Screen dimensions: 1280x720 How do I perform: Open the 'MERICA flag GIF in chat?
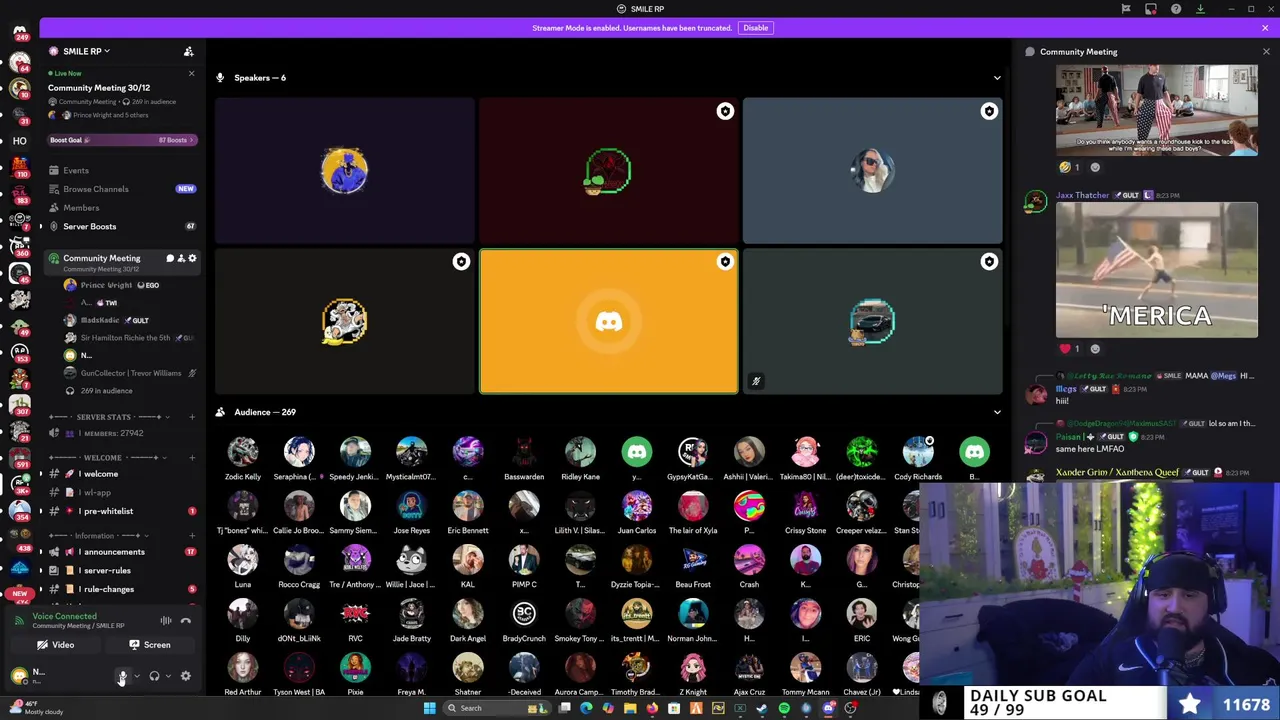tap(1157, 270)
